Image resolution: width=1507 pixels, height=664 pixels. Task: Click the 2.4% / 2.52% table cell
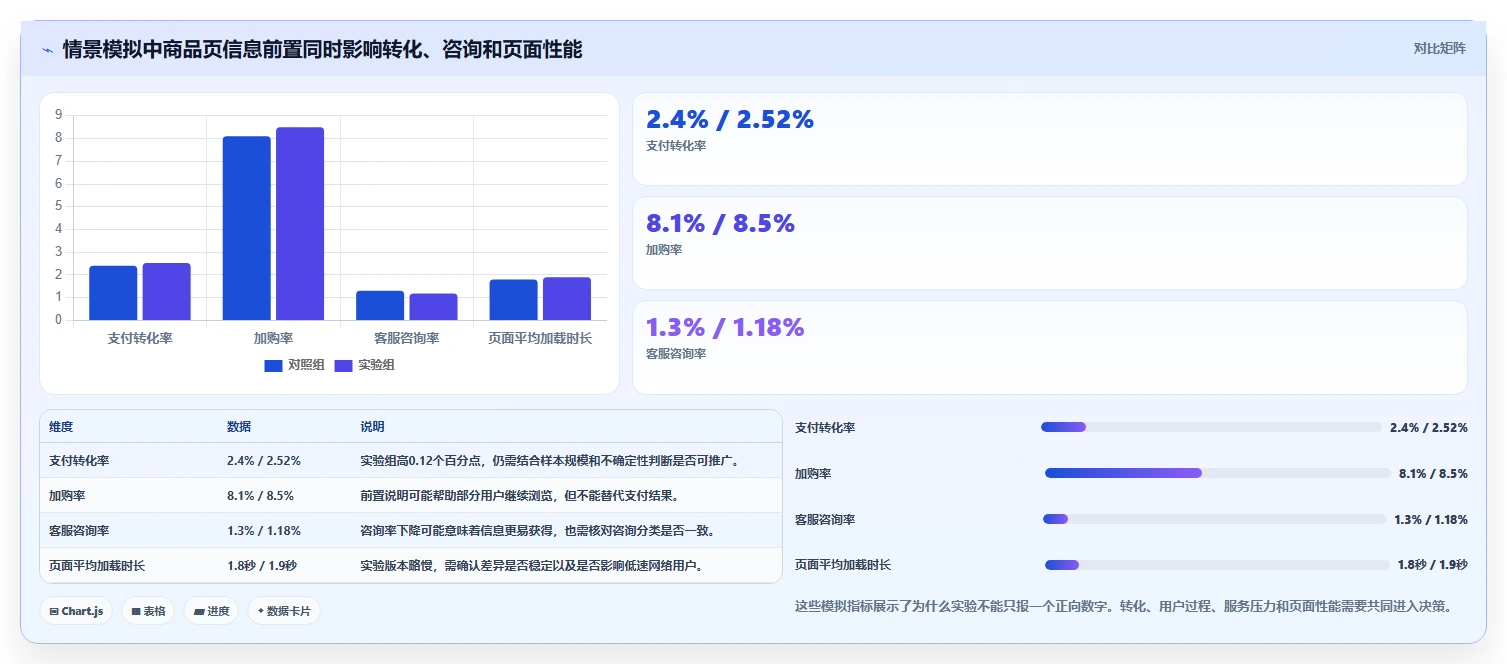(264, 461)
